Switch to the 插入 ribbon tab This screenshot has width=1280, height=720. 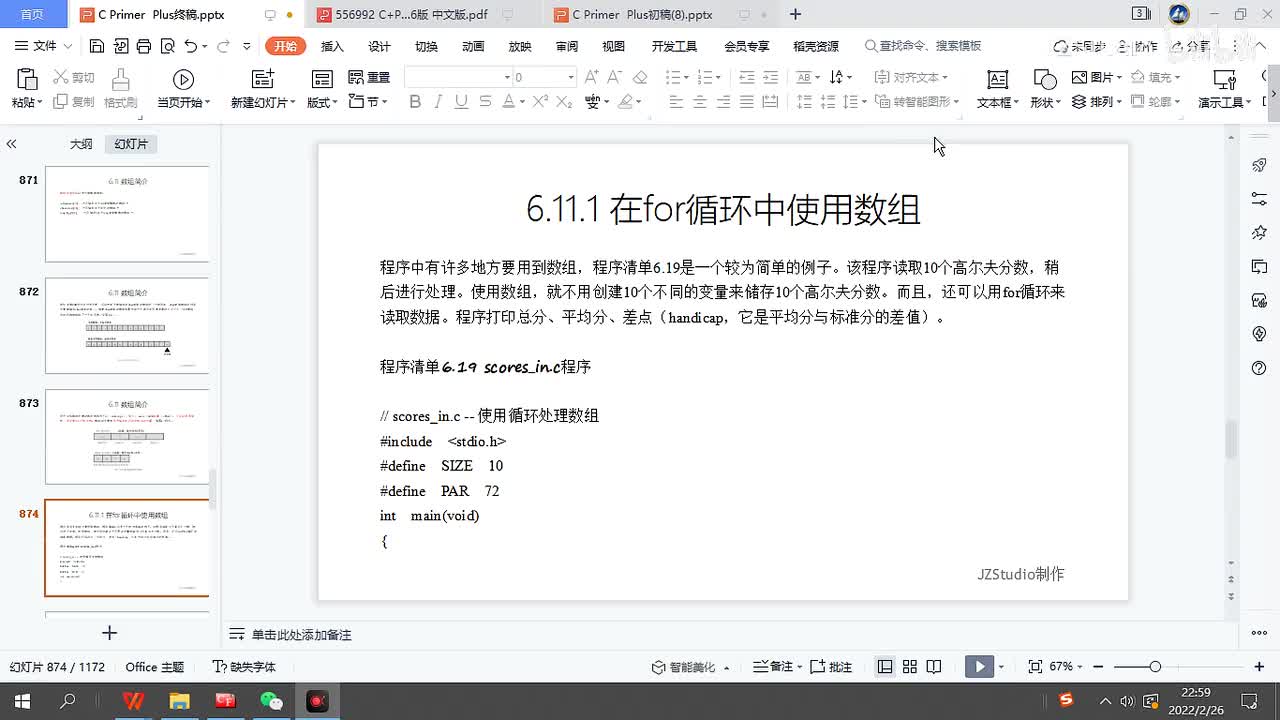332,46
